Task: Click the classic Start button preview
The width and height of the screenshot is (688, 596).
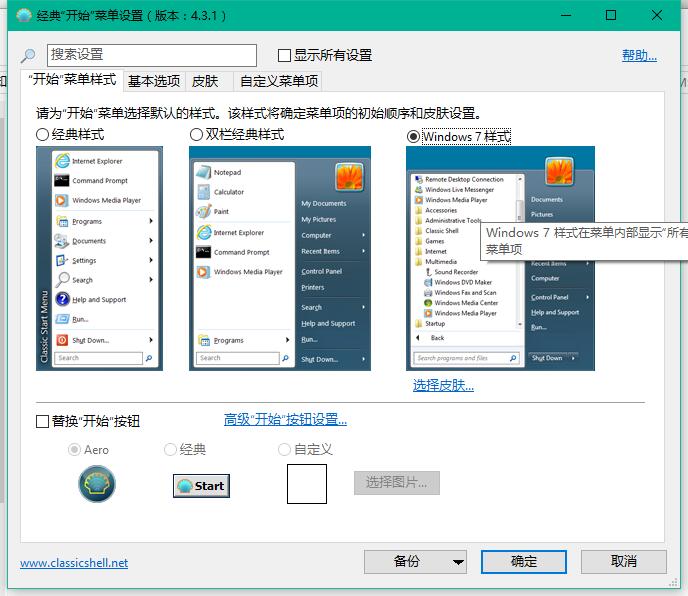Action: [201, 485]
